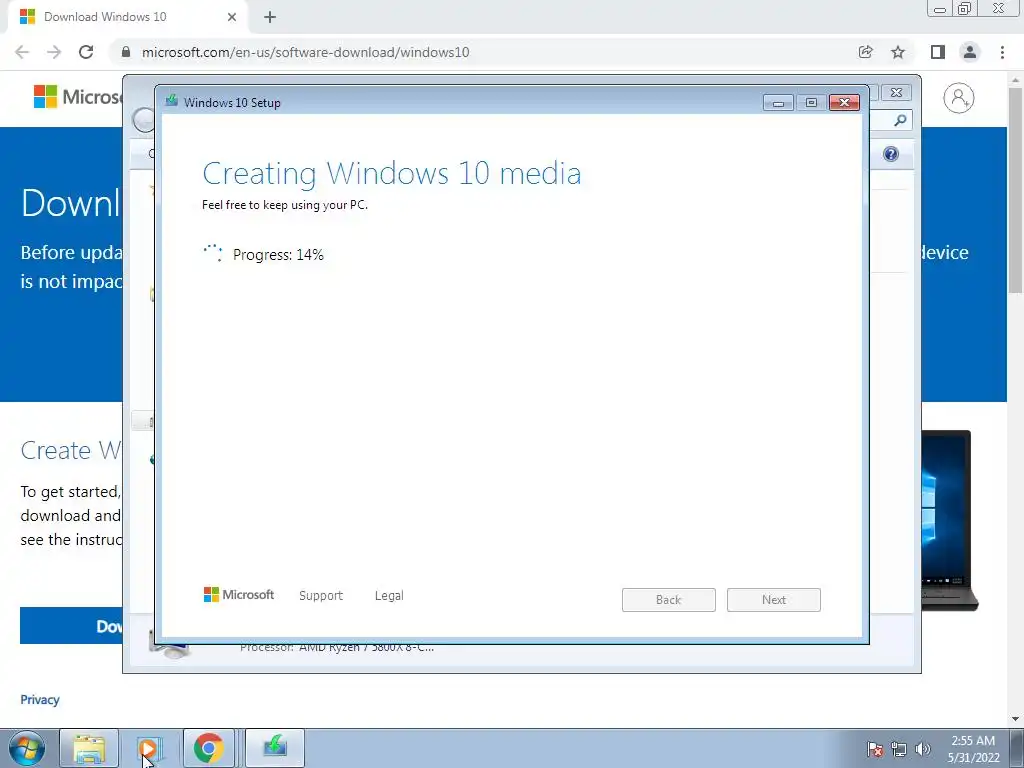1024x768 pixels.
Task: Click the page vertical scrollbar thumb
Action: click(1016, 189)
